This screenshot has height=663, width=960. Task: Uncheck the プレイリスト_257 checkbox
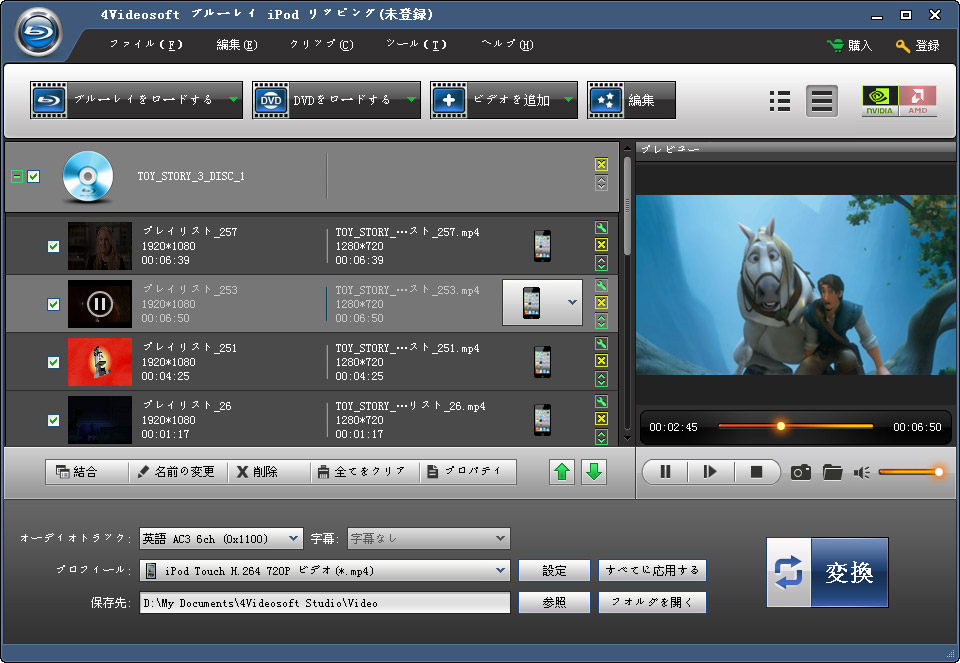(54, 246)
